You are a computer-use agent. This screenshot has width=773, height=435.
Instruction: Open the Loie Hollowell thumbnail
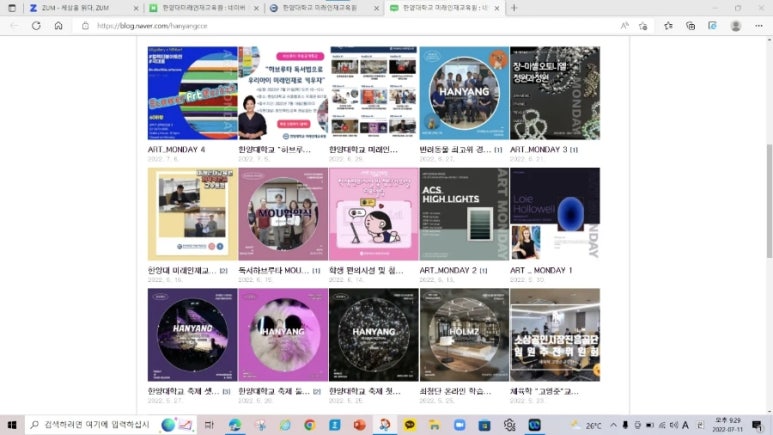coord(555,214)
